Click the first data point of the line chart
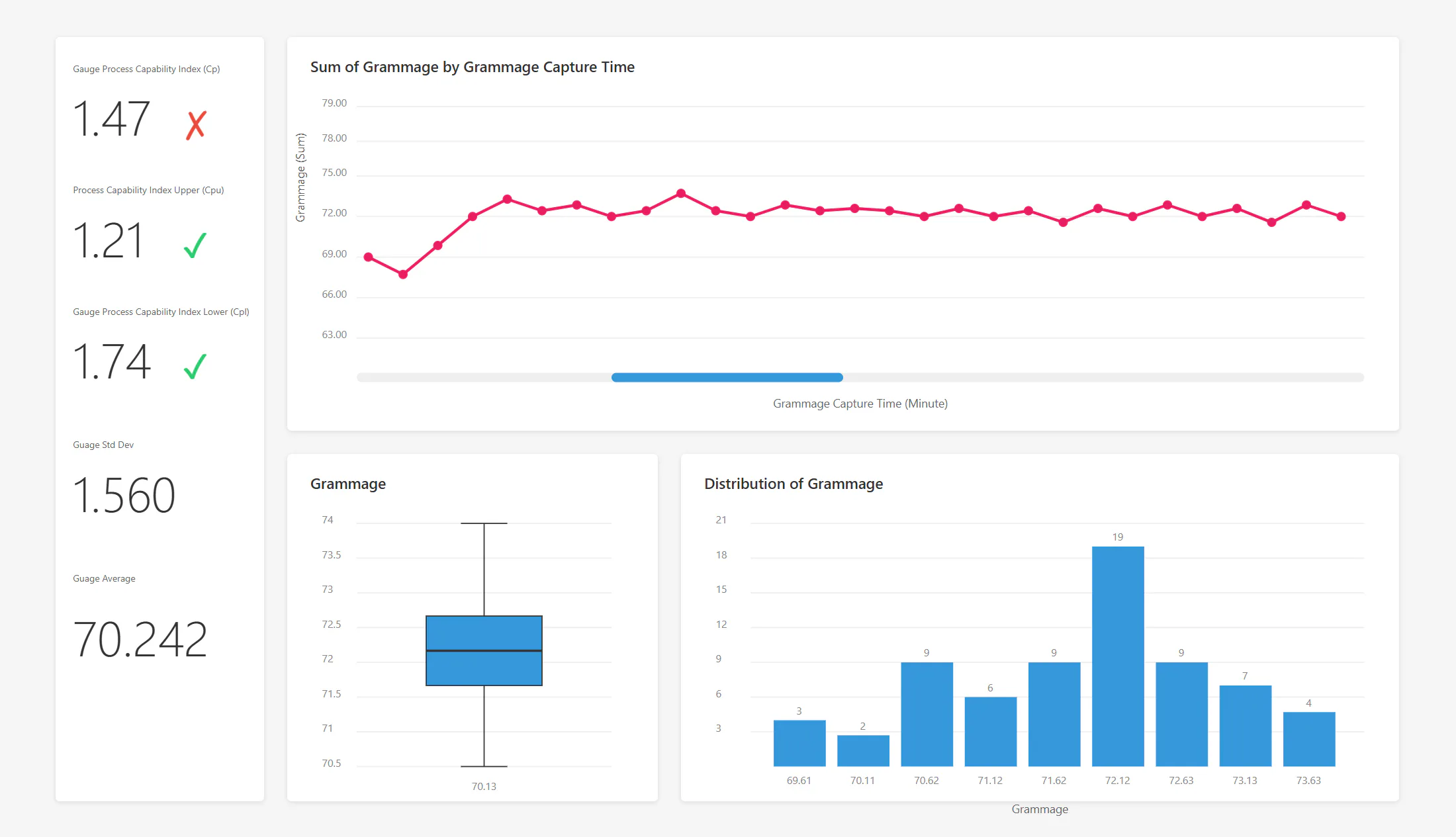This screenshot has width=1456, height=837. click(369, 257)
